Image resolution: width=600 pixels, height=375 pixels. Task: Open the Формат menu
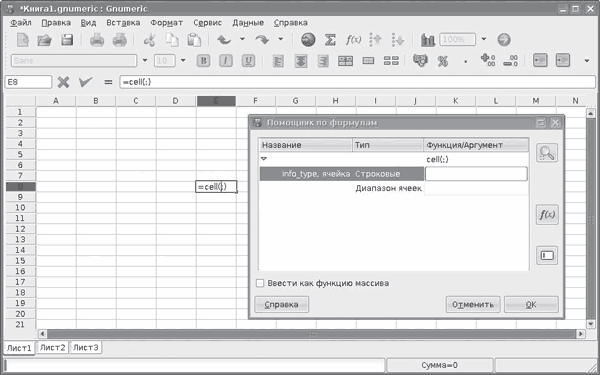166,23
